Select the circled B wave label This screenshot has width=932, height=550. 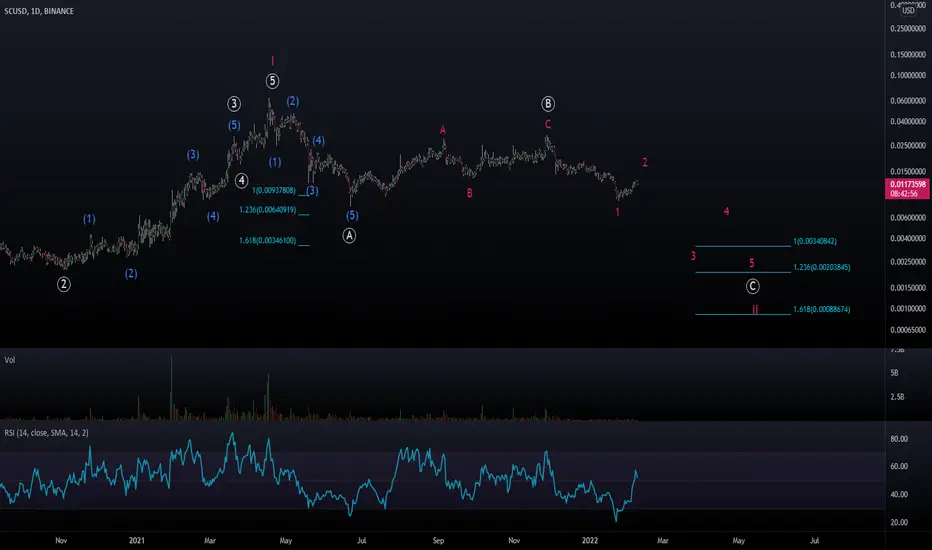click(x=547, y=104)
